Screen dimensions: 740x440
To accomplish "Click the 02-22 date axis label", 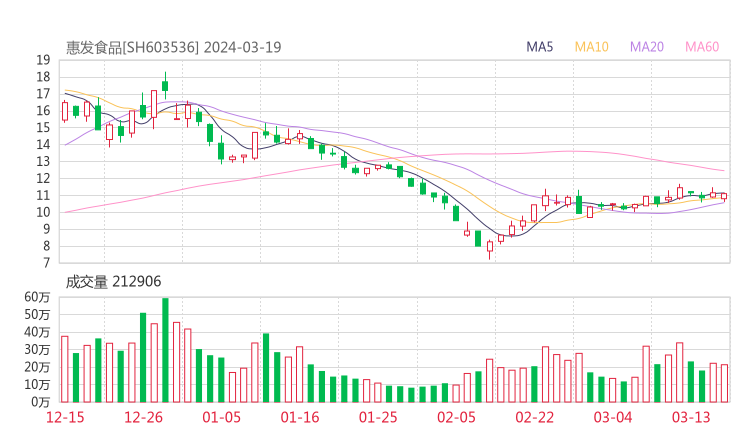I will 534,417.
